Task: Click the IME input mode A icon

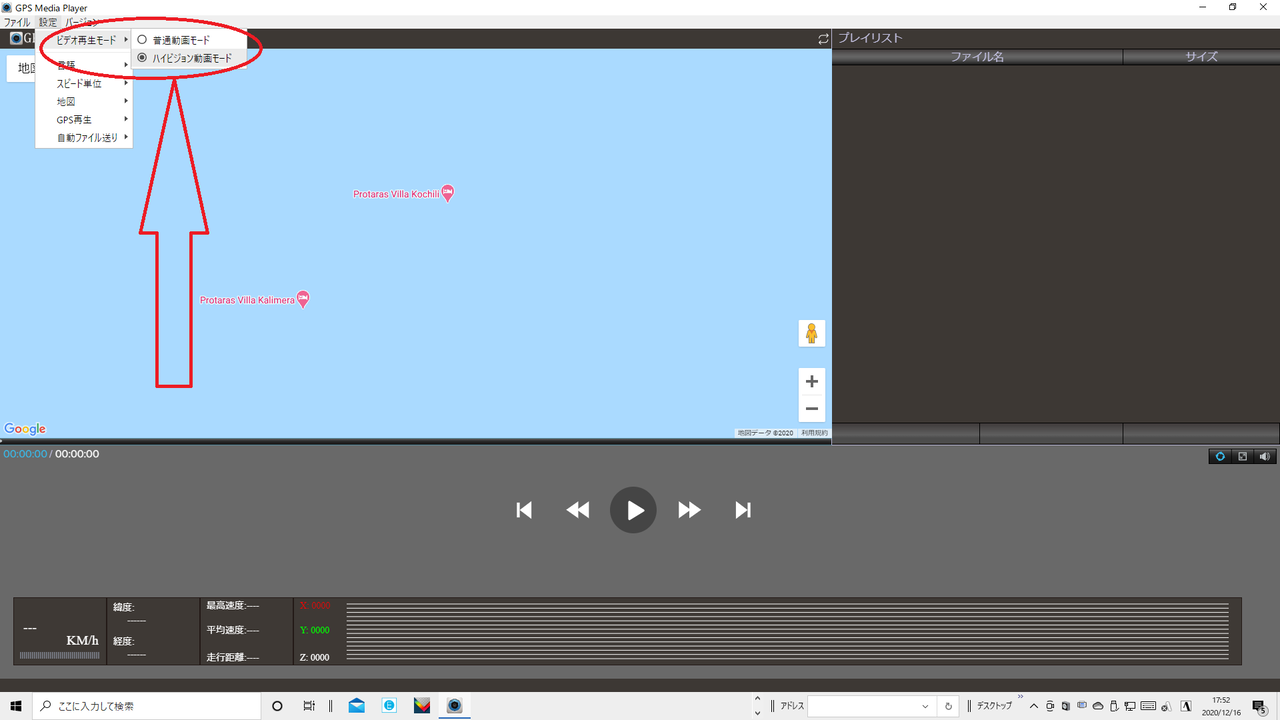Action: coord(1186,706)
